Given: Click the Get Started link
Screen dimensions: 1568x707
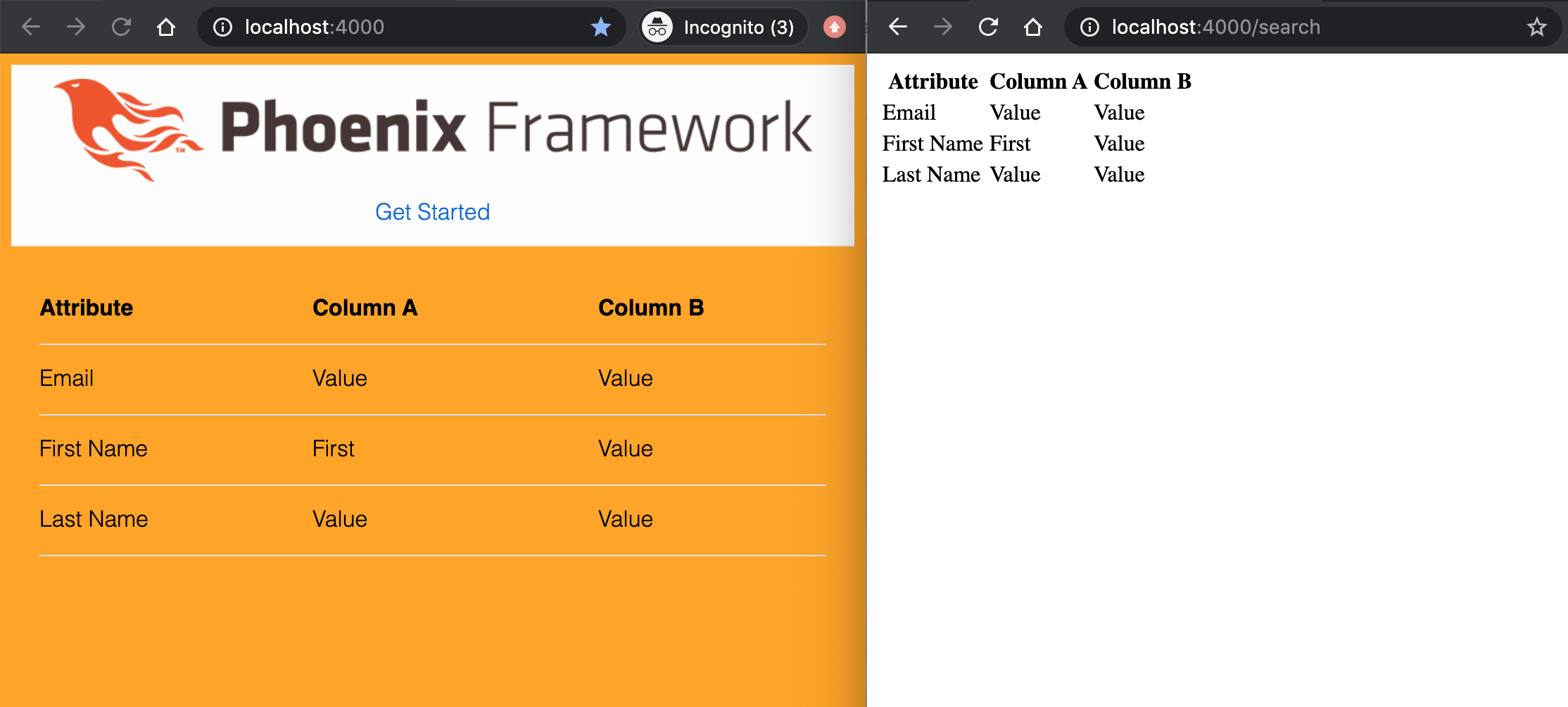Looking at the screenshot, I should pyautogui.click(x=432, y=212).
